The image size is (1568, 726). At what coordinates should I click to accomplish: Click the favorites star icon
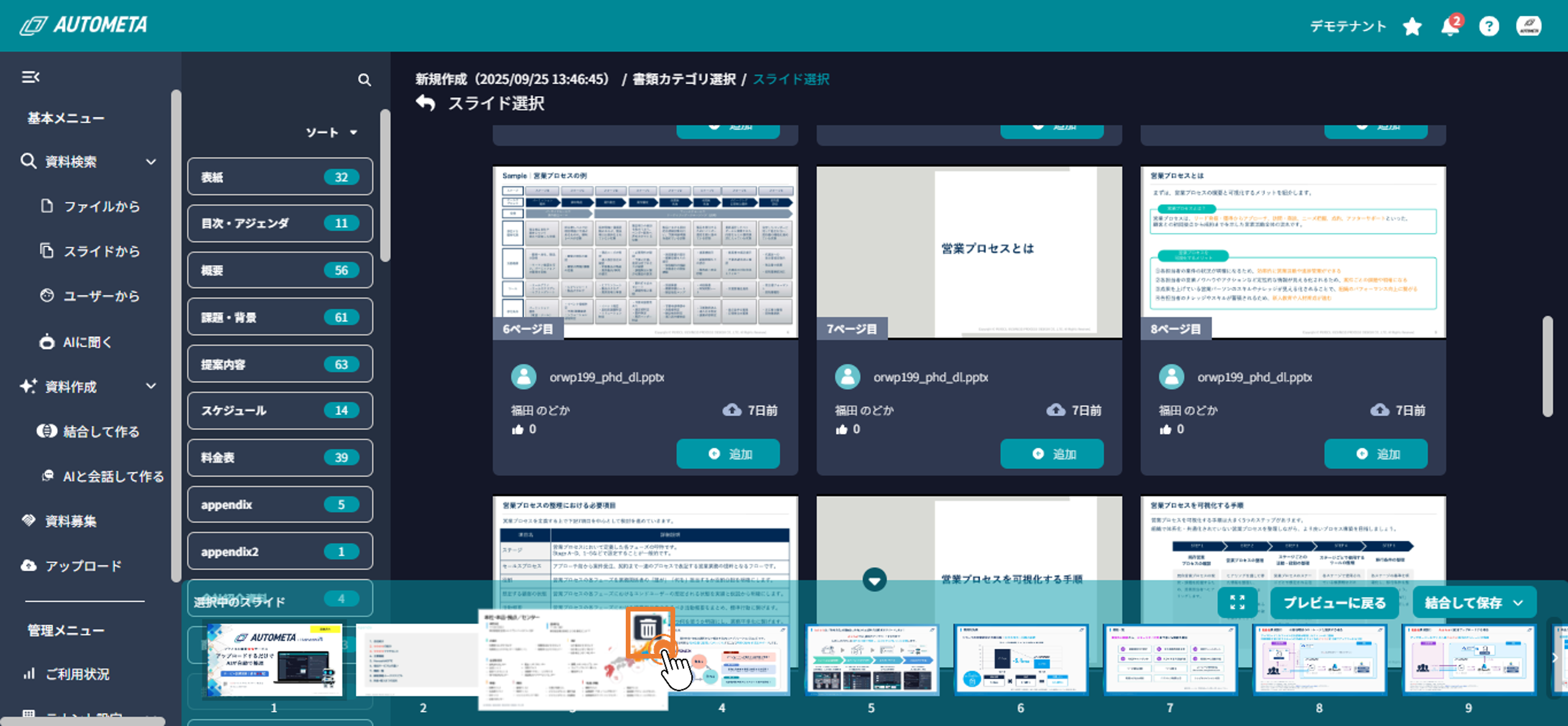pyautogui.click(x=1412, y=27)
